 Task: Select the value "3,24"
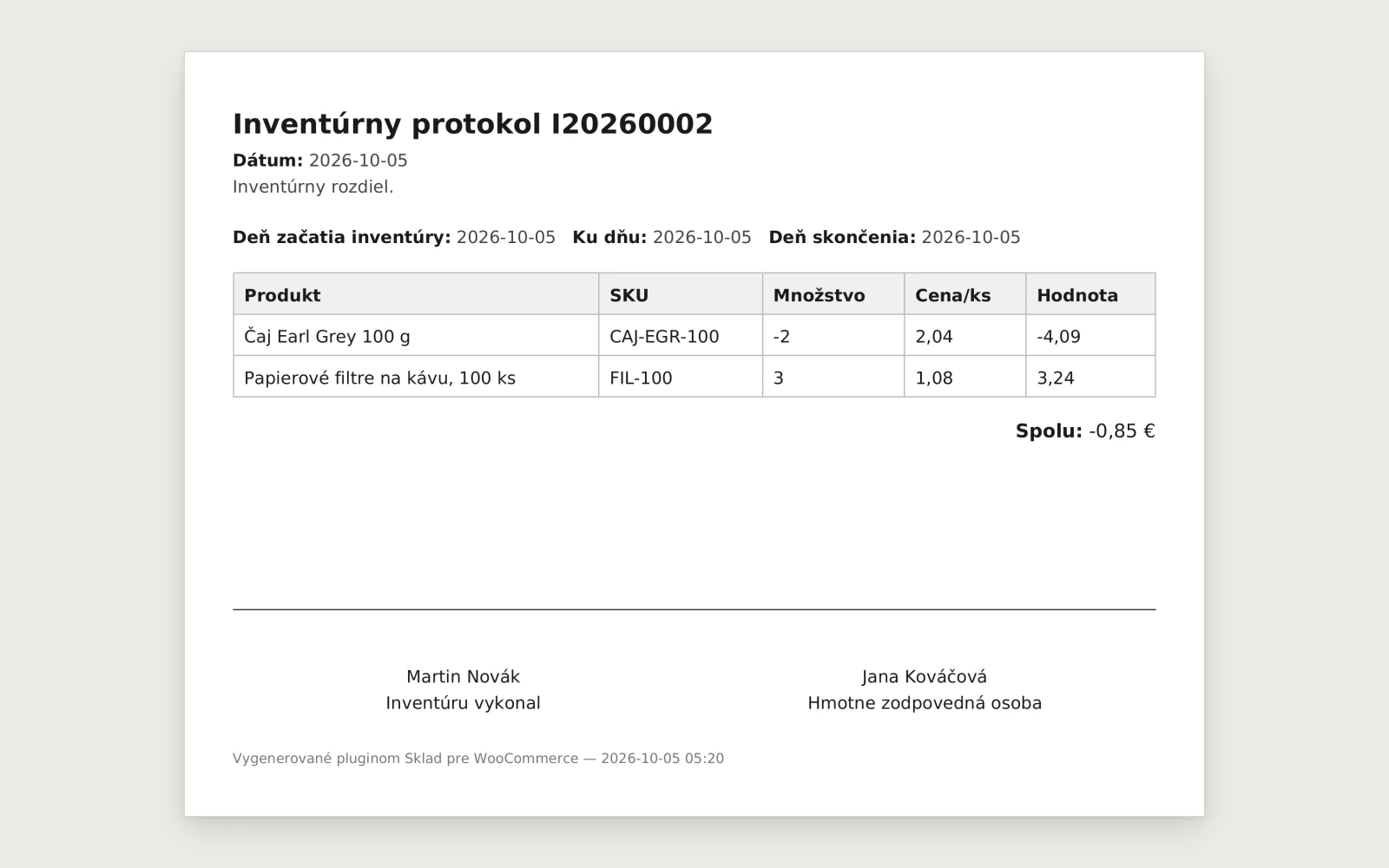point(1056,378)
